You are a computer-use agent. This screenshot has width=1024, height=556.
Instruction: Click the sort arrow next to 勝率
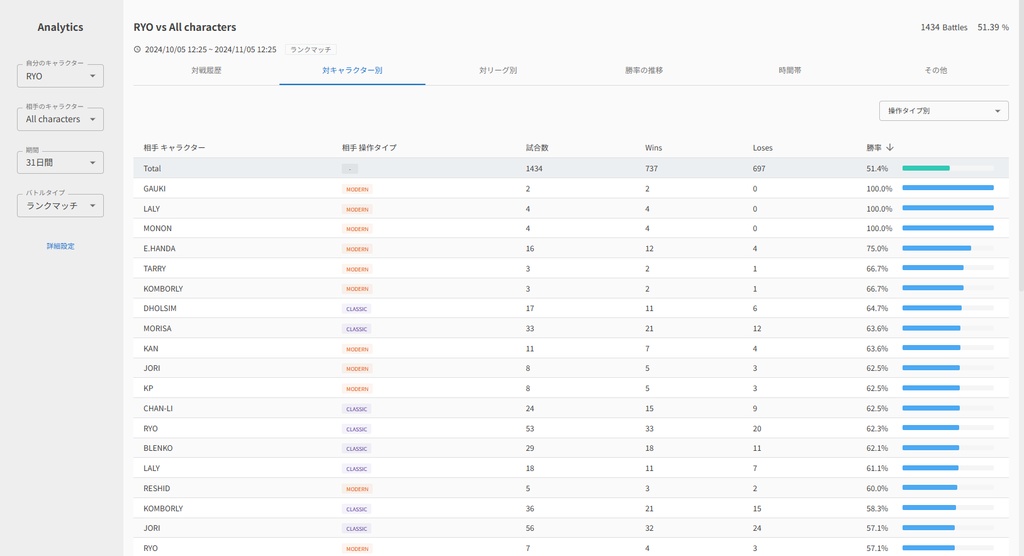(x=890, y=148)
